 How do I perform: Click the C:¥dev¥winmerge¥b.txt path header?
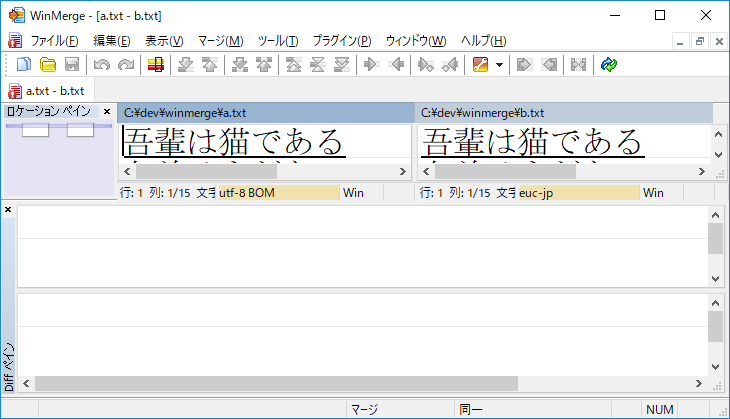click(x=564, y=113)
